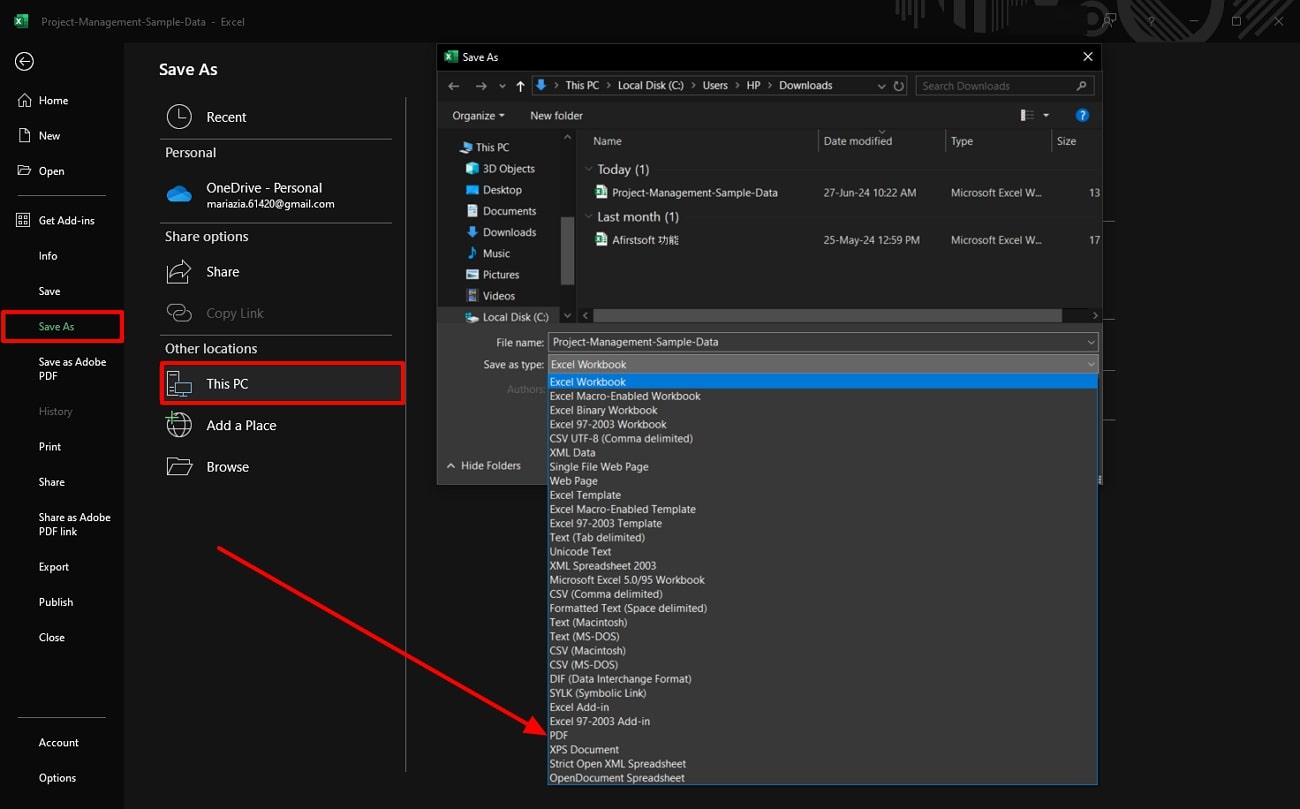Select Info in the sidebar
Screen dimensions: 1300x809
tap(48, 256)
